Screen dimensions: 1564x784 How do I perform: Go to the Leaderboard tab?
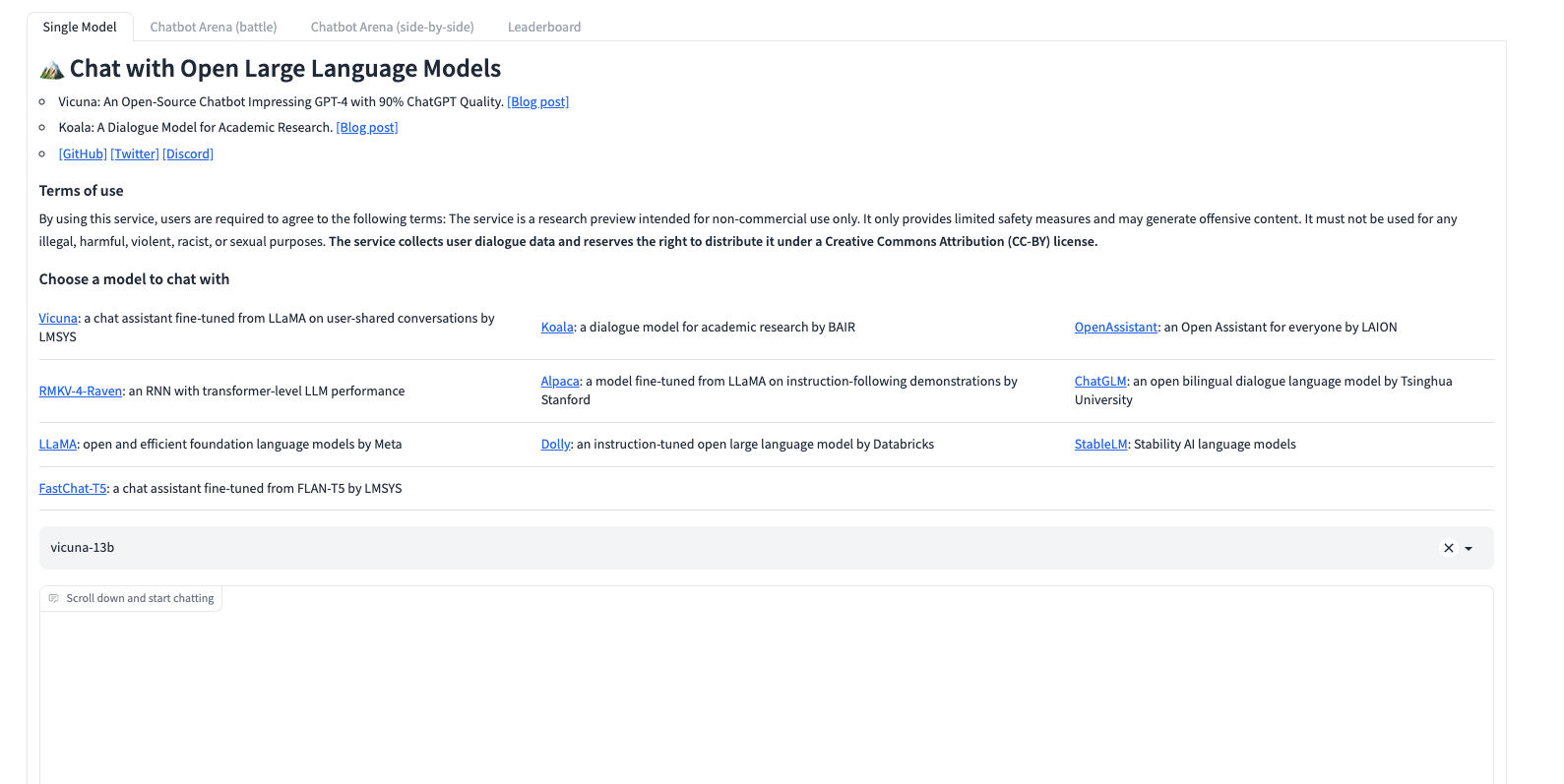(x=544, y=27)
